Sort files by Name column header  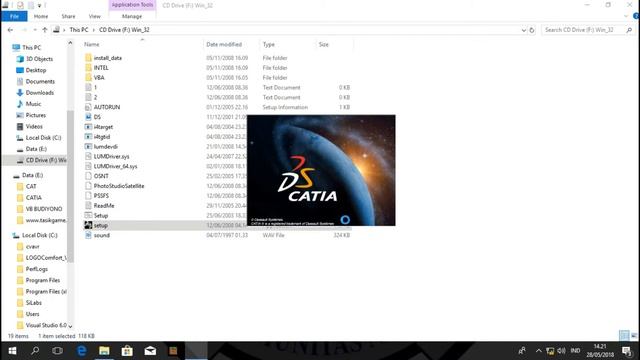tap(92, 44)
